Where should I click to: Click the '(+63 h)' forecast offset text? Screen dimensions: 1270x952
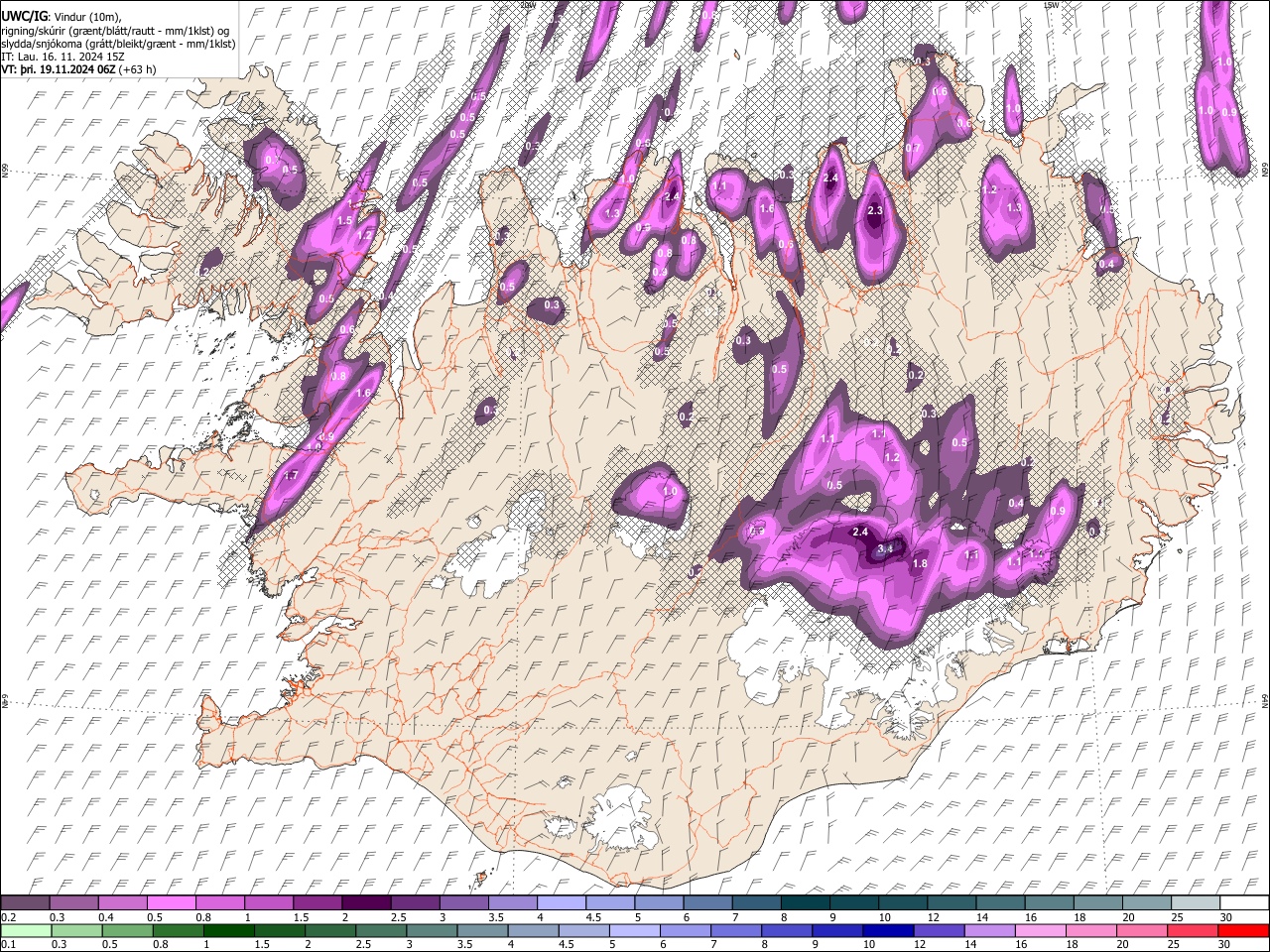[x=137, y=69]
